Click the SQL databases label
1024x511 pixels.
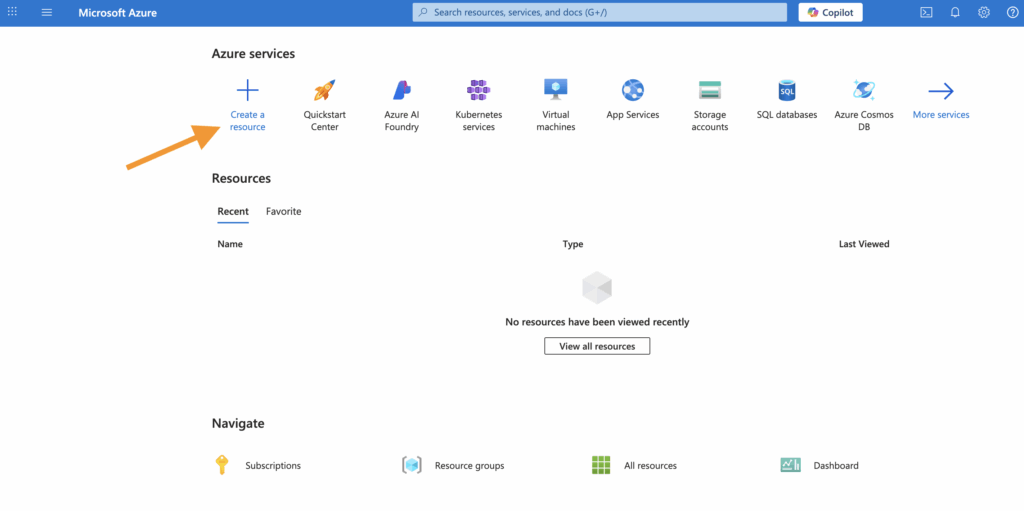click(x=787, y=115)
